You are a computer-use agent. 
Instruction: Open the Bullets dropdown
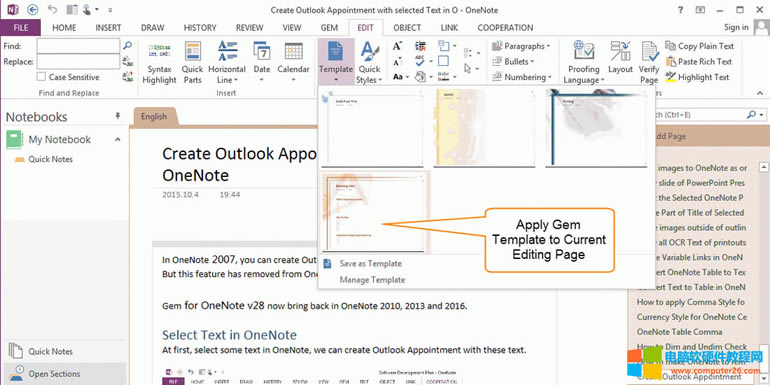click(513, 61)
